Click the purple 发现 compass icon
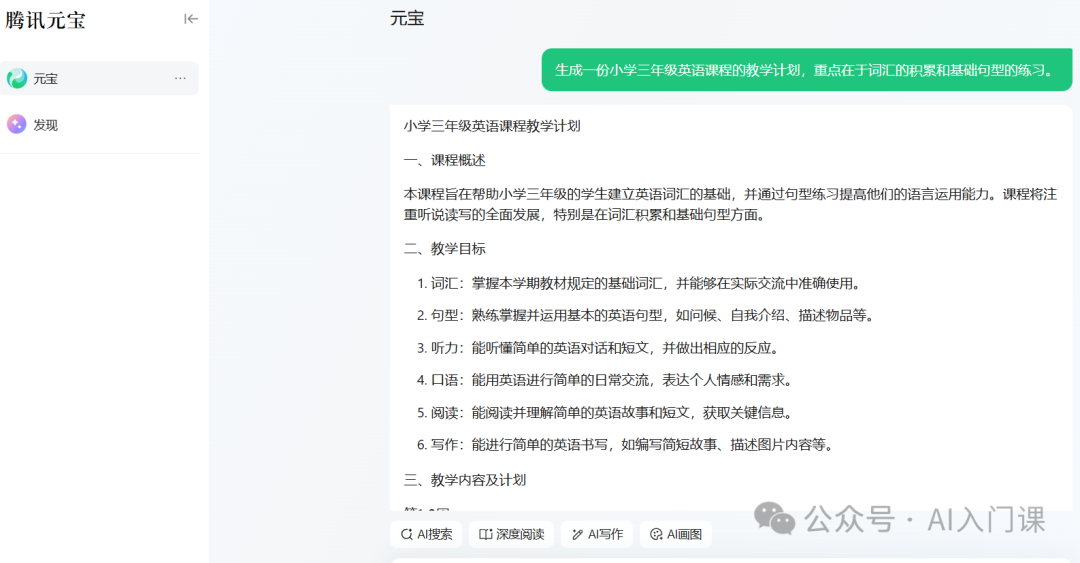1080x563 pixels. click(17, 125)
